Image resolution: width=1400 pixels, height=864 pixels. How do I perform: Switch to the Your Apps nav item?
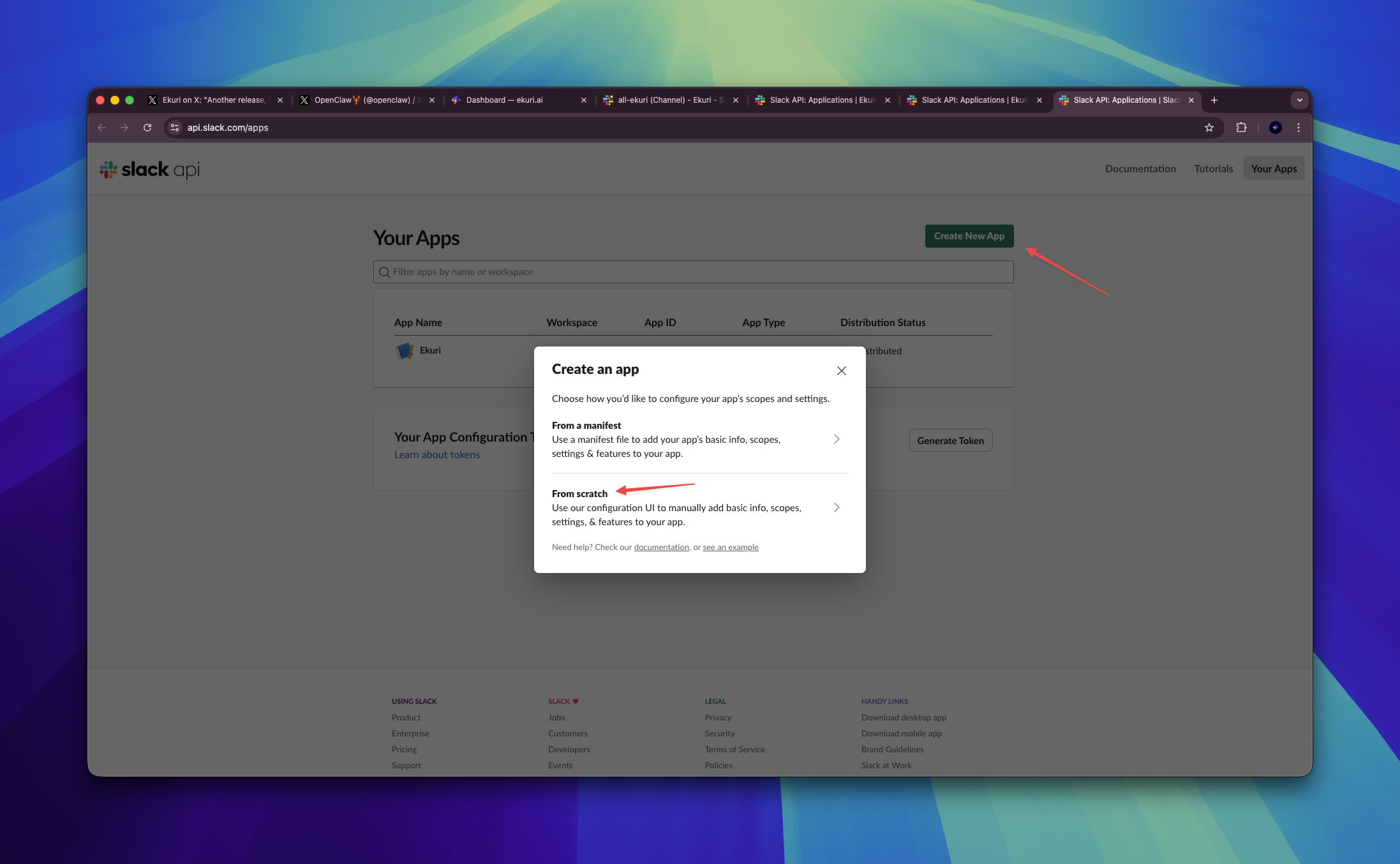coord(1274,168)
